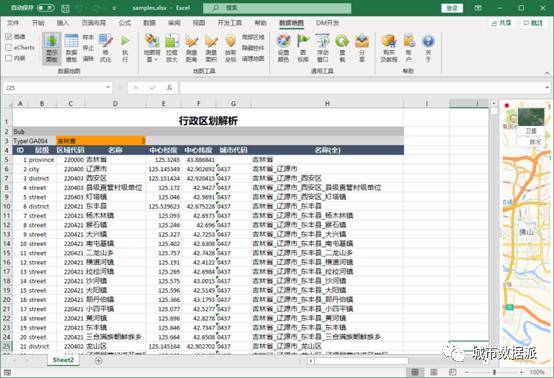The height and width of the screenshot is (378, 554).
Task: Open the Purchase box-and-cart icon
Action: (389, 48)
